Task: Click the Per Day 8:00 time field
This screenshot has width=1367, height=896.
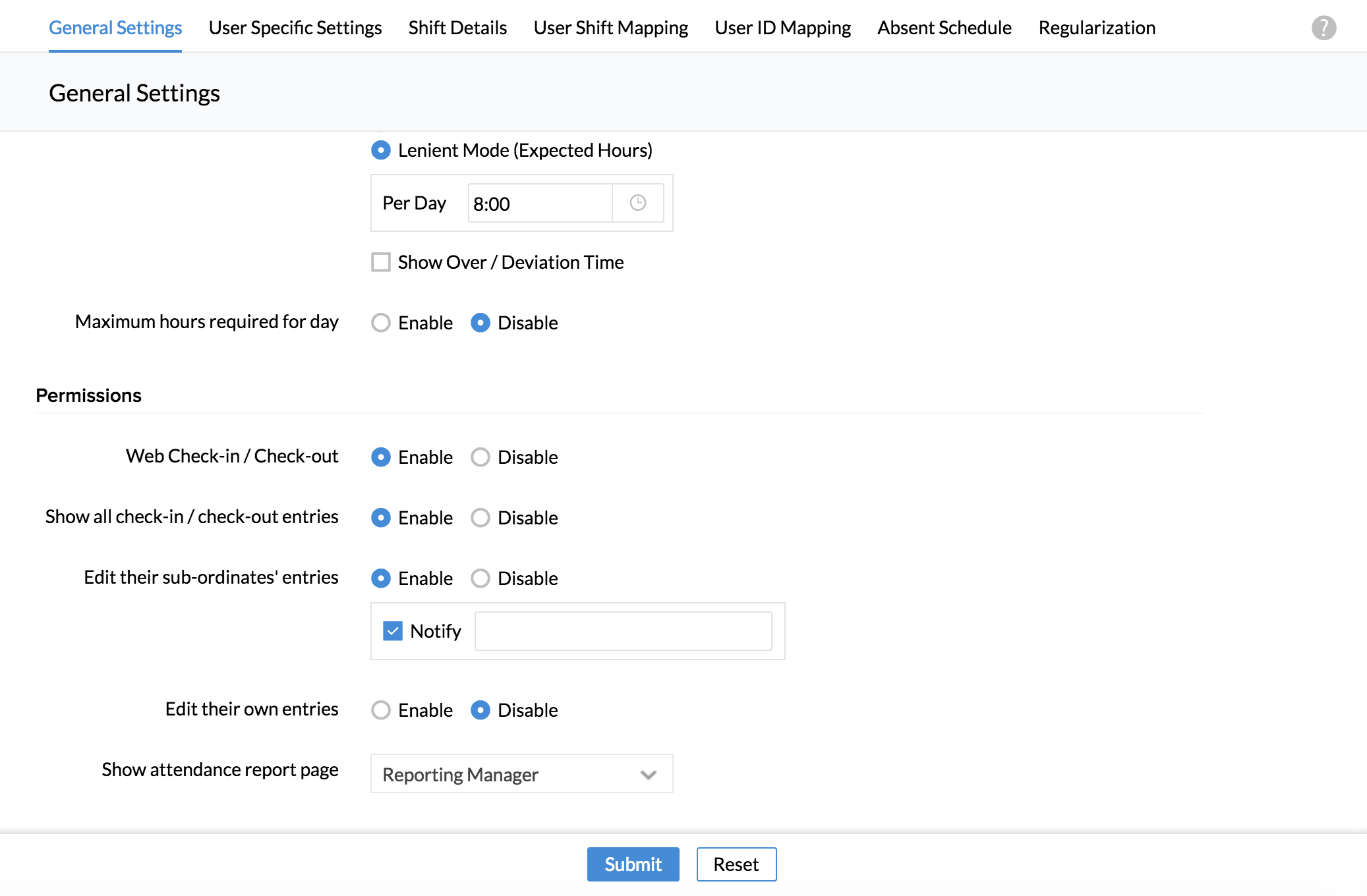Action: [x=539, y=204]
